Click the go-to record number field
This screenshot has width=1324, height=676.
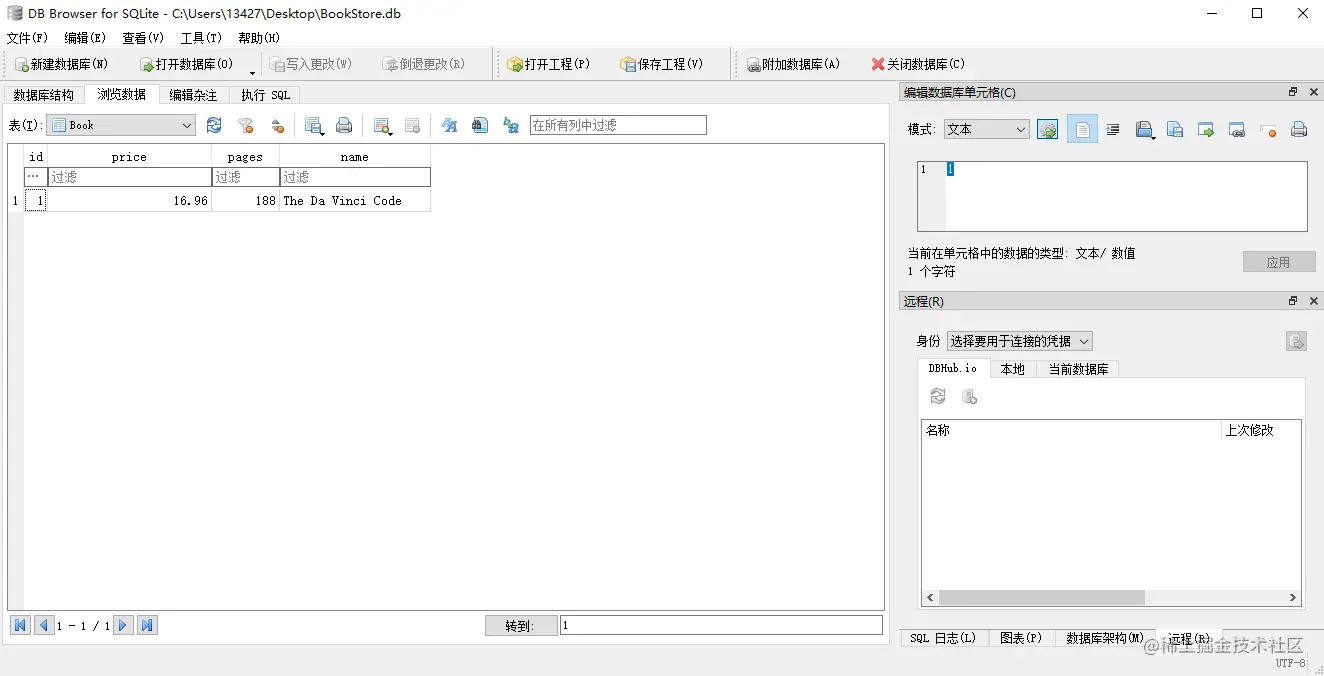721,625
